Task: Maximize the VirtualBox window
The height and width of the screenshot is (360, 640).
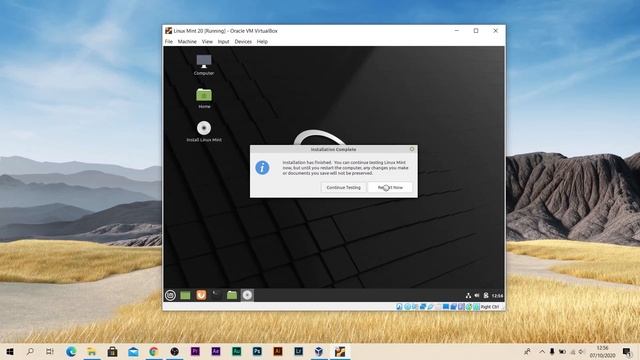Action: 476,31
